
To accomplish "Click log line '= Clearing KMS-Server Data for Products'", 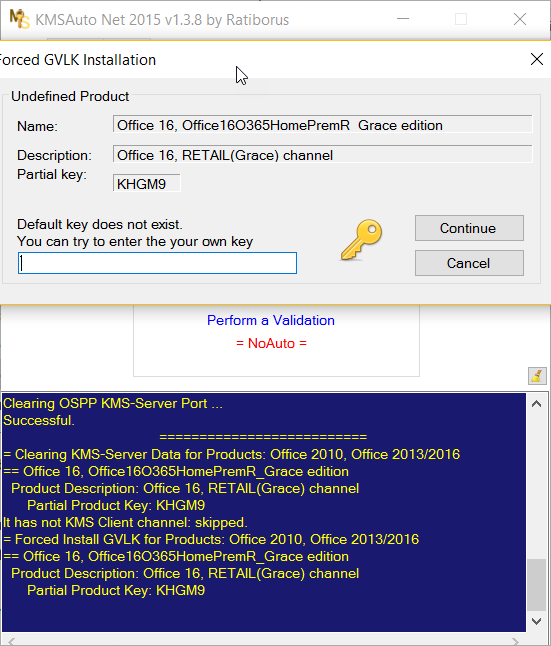I will click(x=231, y=454).
